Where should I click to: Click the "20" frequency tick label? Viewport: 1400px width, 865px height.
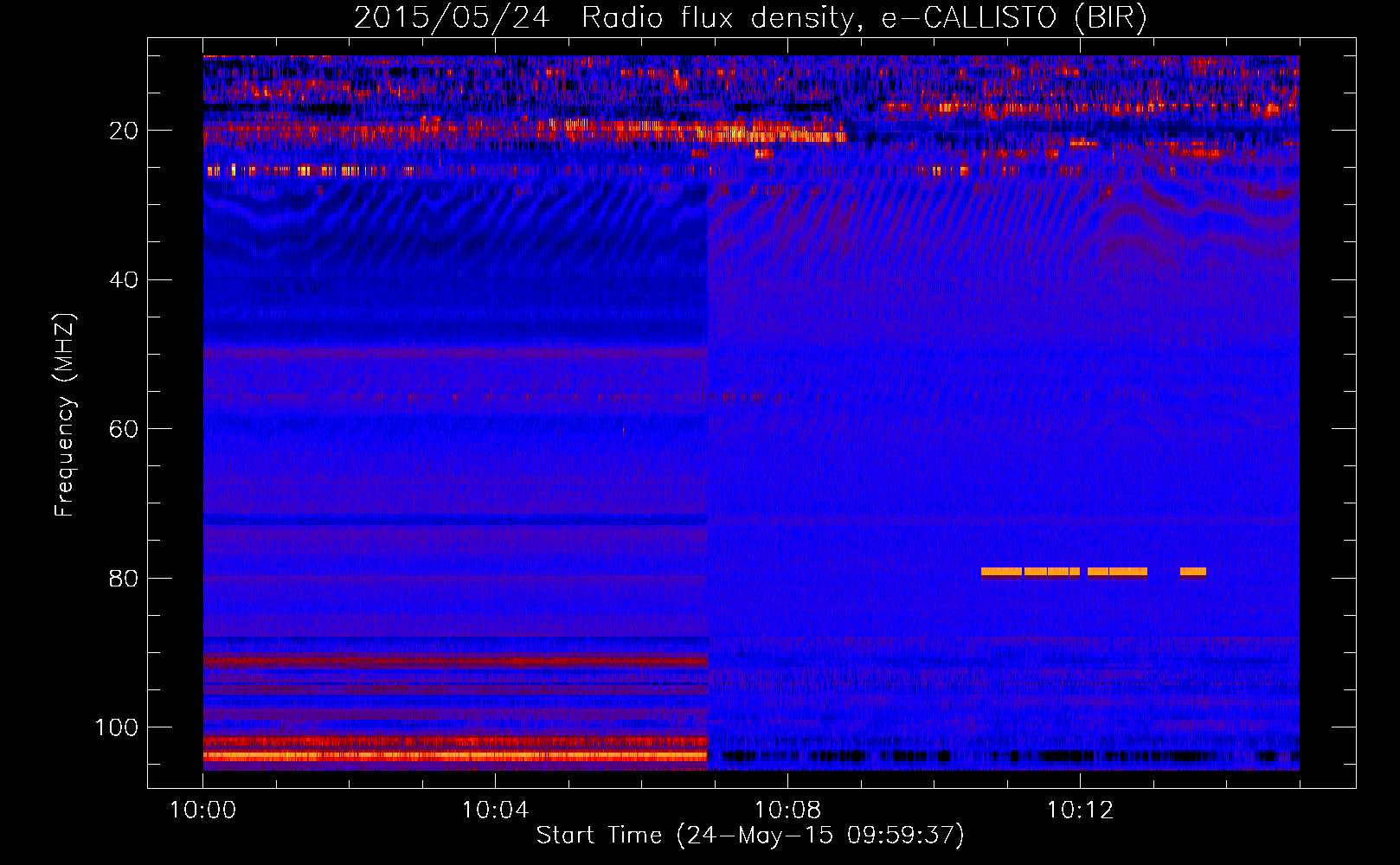(125, 131)
